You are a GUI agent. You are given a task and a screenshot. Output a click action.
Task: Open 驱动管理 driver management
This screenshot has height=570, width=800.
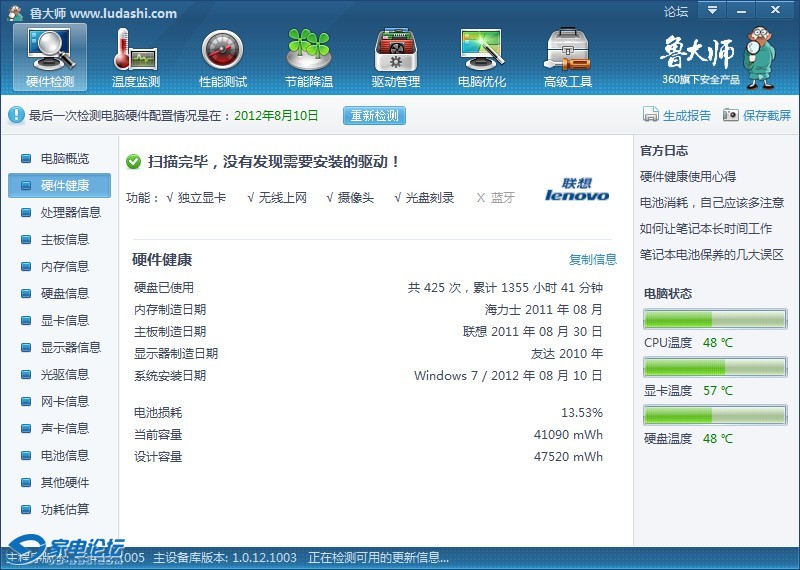point(395,57)
